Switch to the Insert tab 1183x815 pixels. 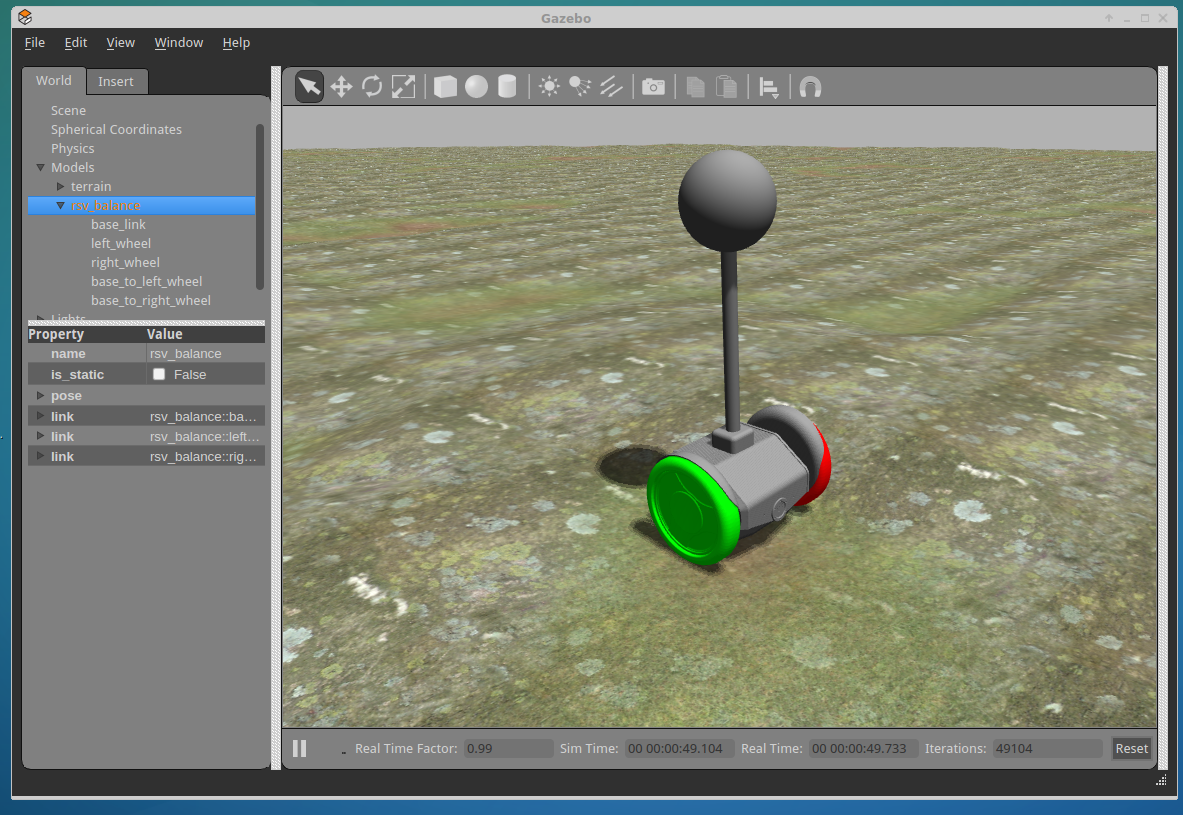point(116,82)
